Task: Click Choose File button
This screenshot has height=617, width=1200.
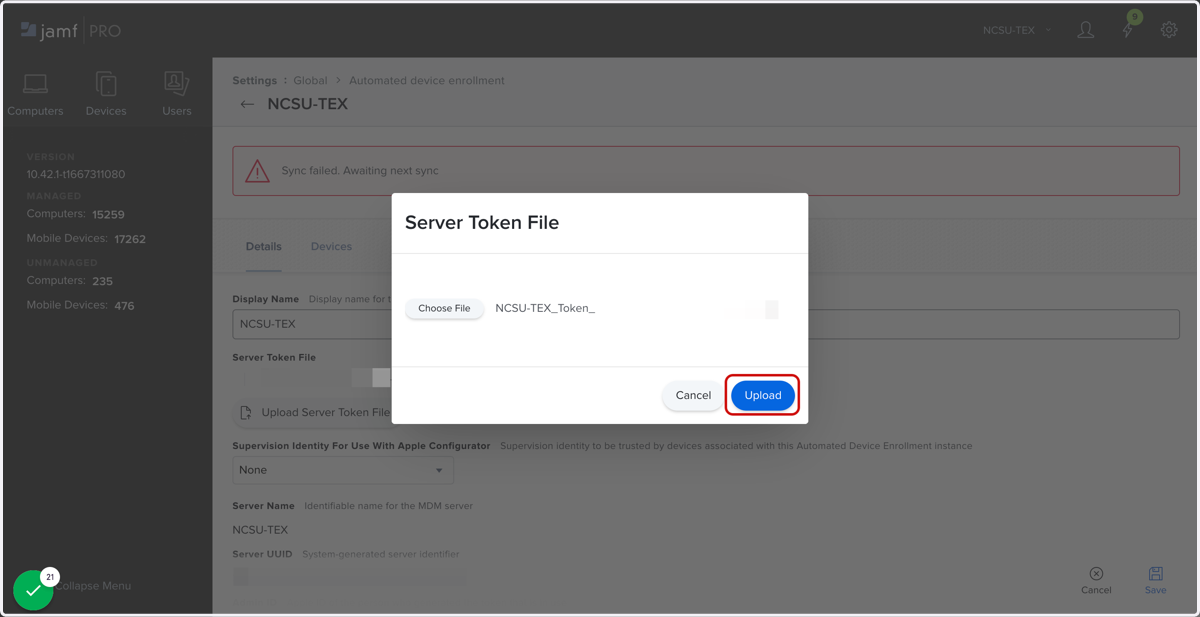Action: click(x=444, y=308)
